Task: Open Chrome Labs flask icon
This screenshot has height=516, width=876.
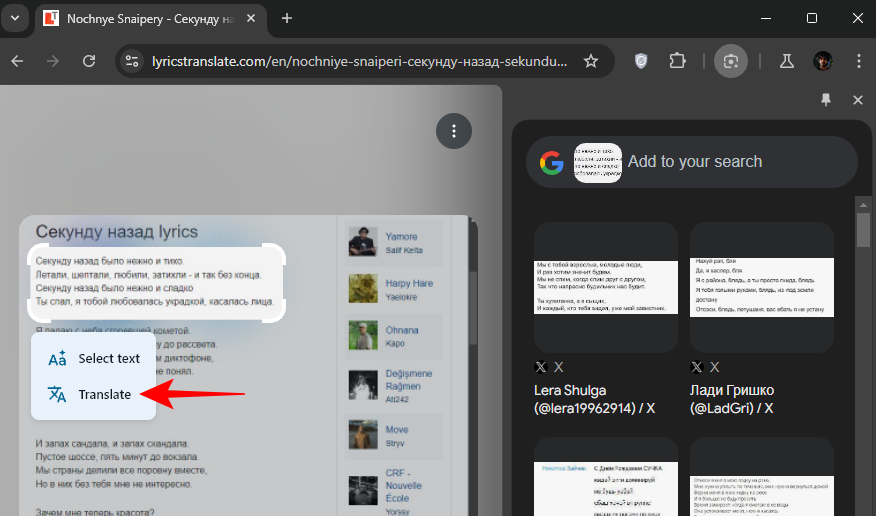Action: pos(786,61)
